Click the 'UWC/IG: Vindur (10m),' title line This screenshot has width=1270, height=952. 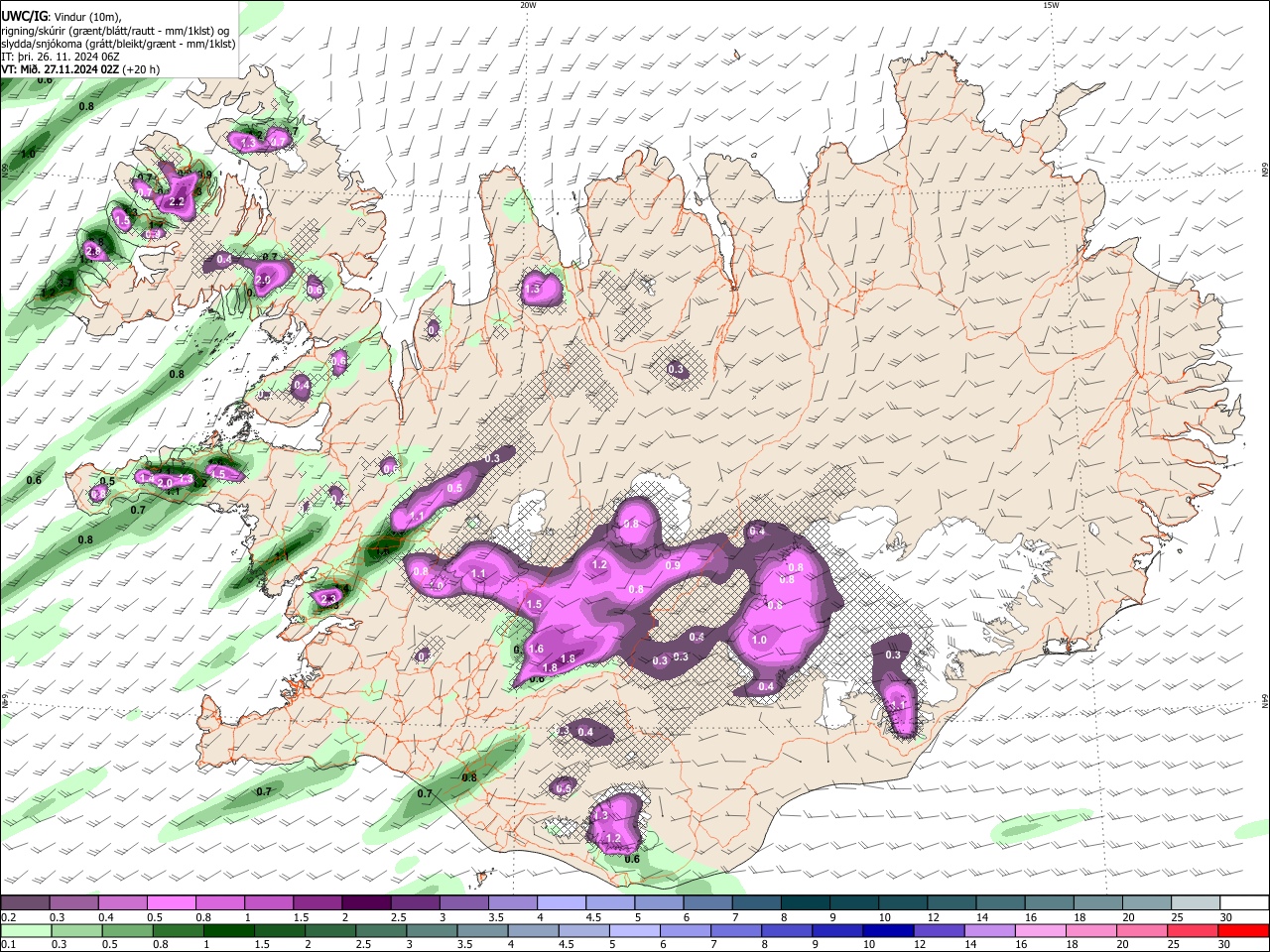point(62,17)
